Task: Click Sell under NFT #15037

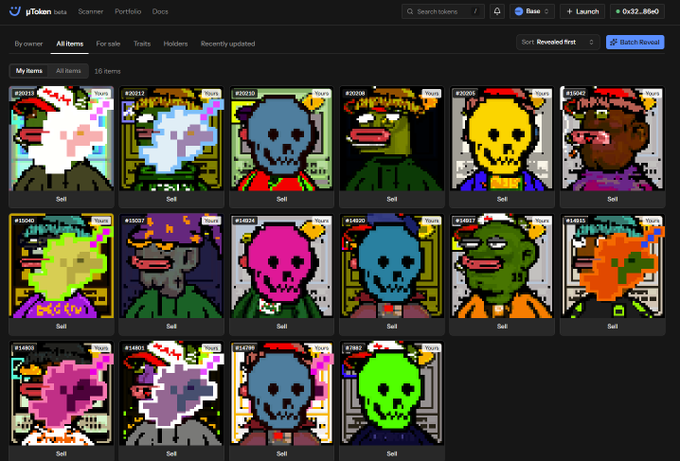Action: pos(171,326)
